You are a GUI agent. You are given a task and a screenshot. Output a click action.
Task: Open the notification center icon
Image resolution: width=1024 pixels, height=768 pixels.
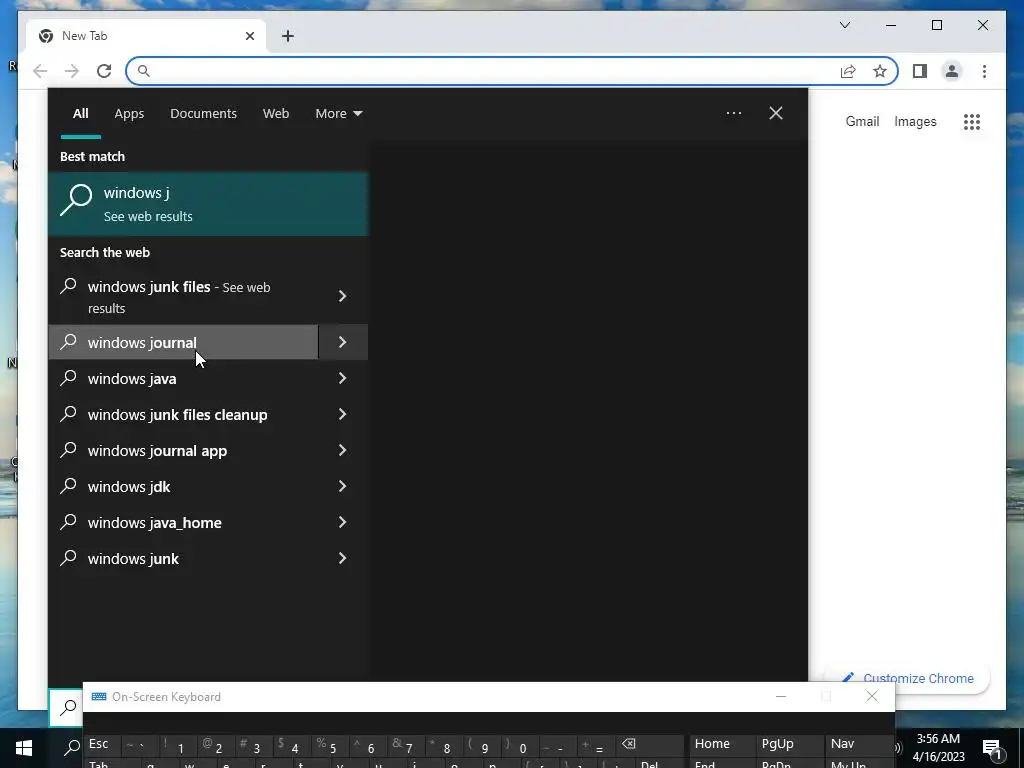coord(992,748)
